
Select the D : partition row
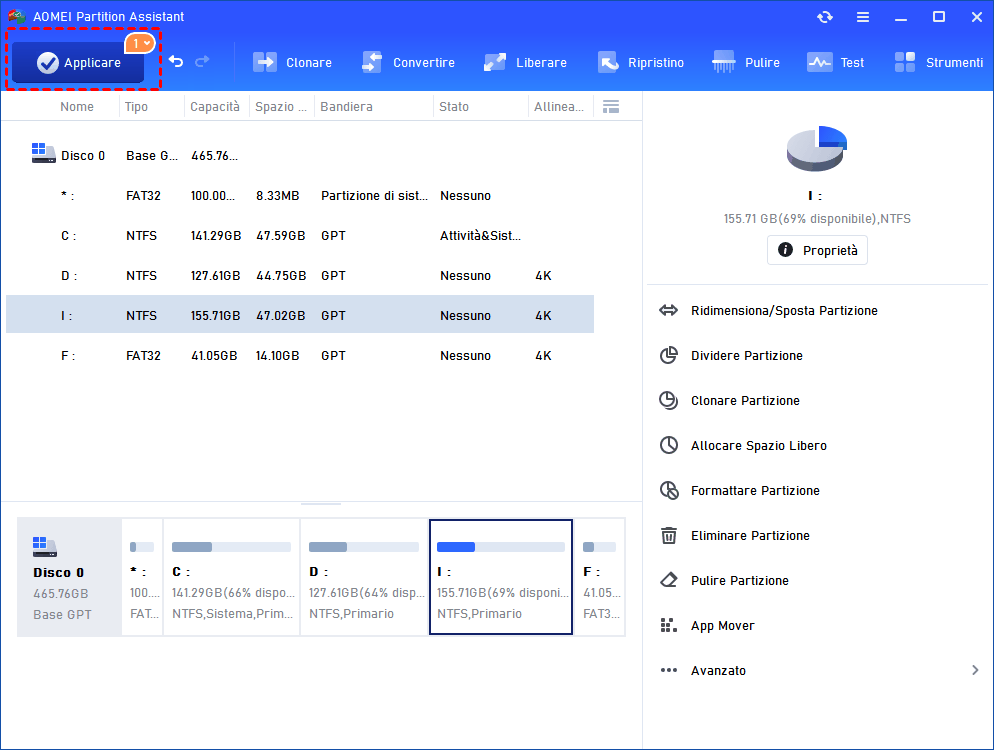(300, 276)
